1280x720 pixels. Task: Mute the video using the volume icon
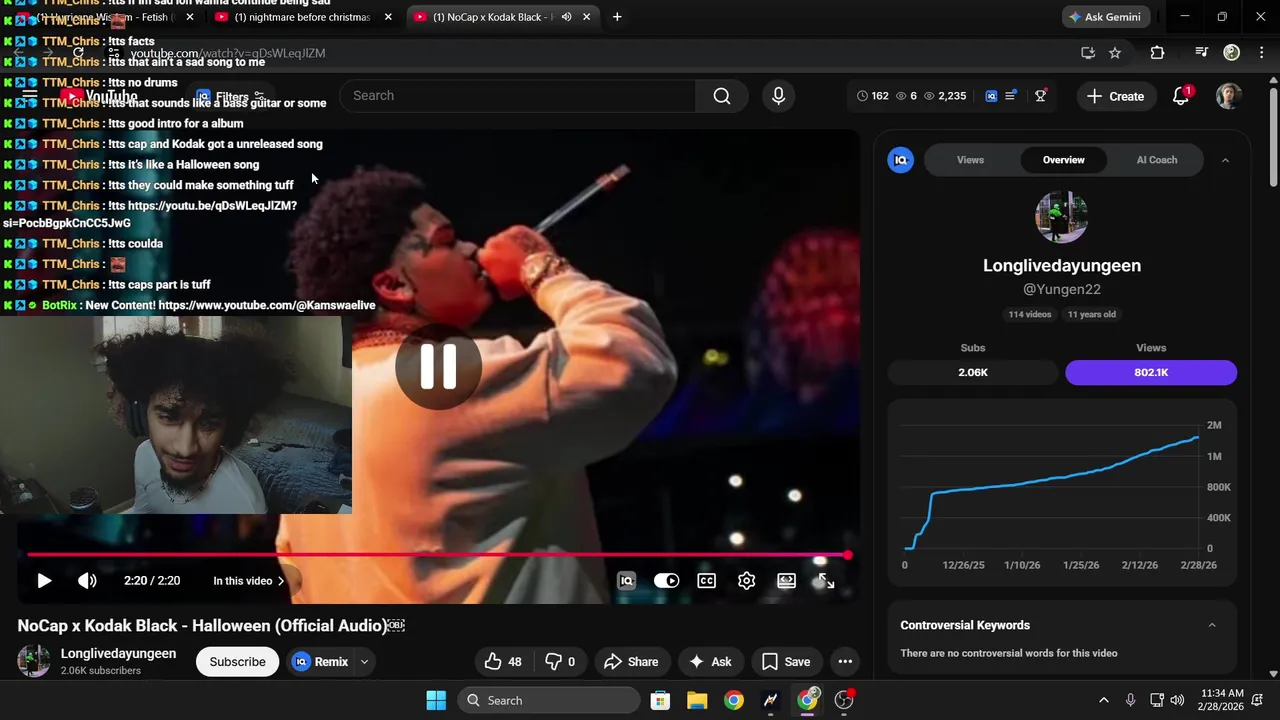88,581
